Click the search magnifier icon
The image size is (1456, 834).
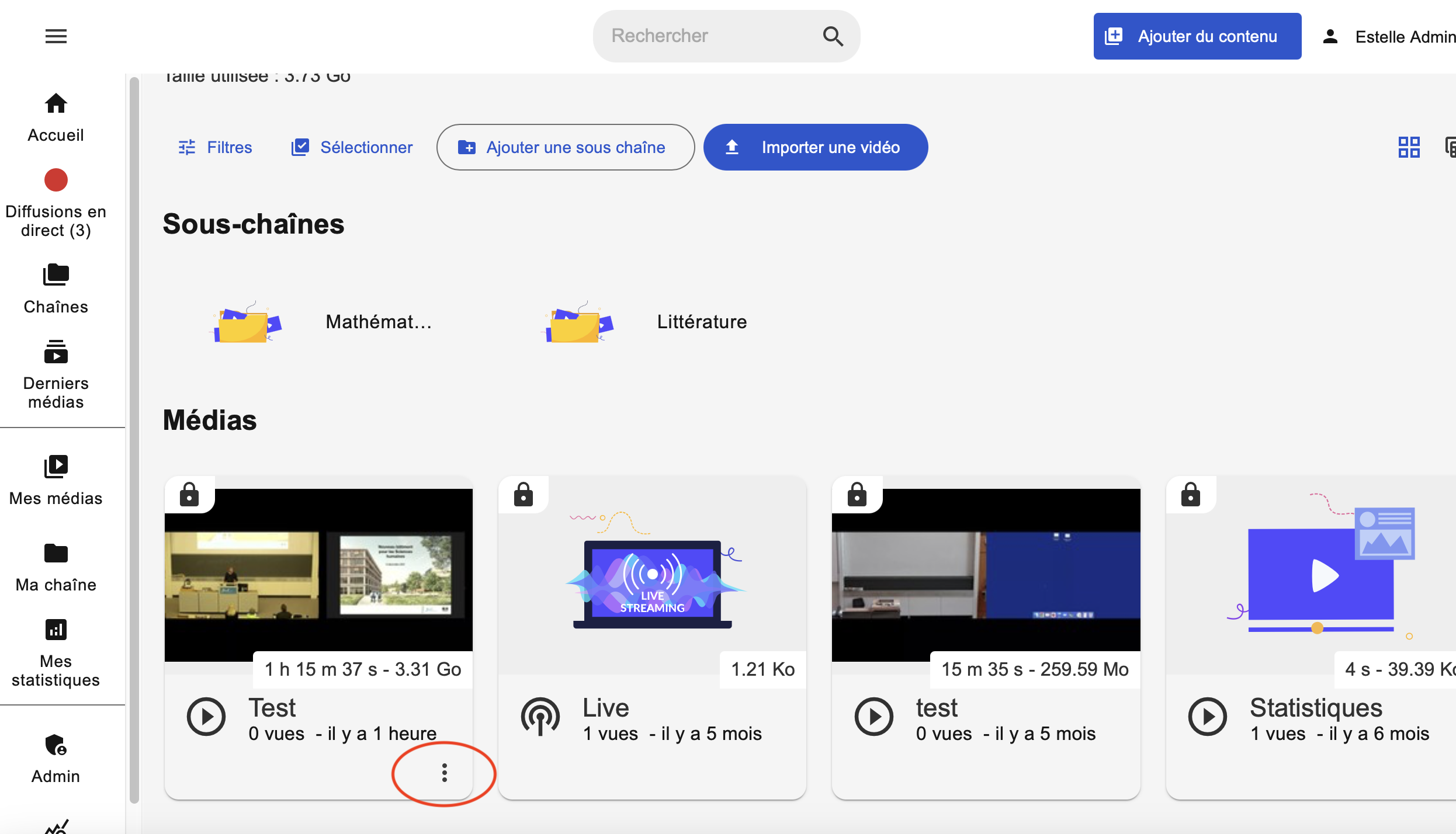(833, 36)
